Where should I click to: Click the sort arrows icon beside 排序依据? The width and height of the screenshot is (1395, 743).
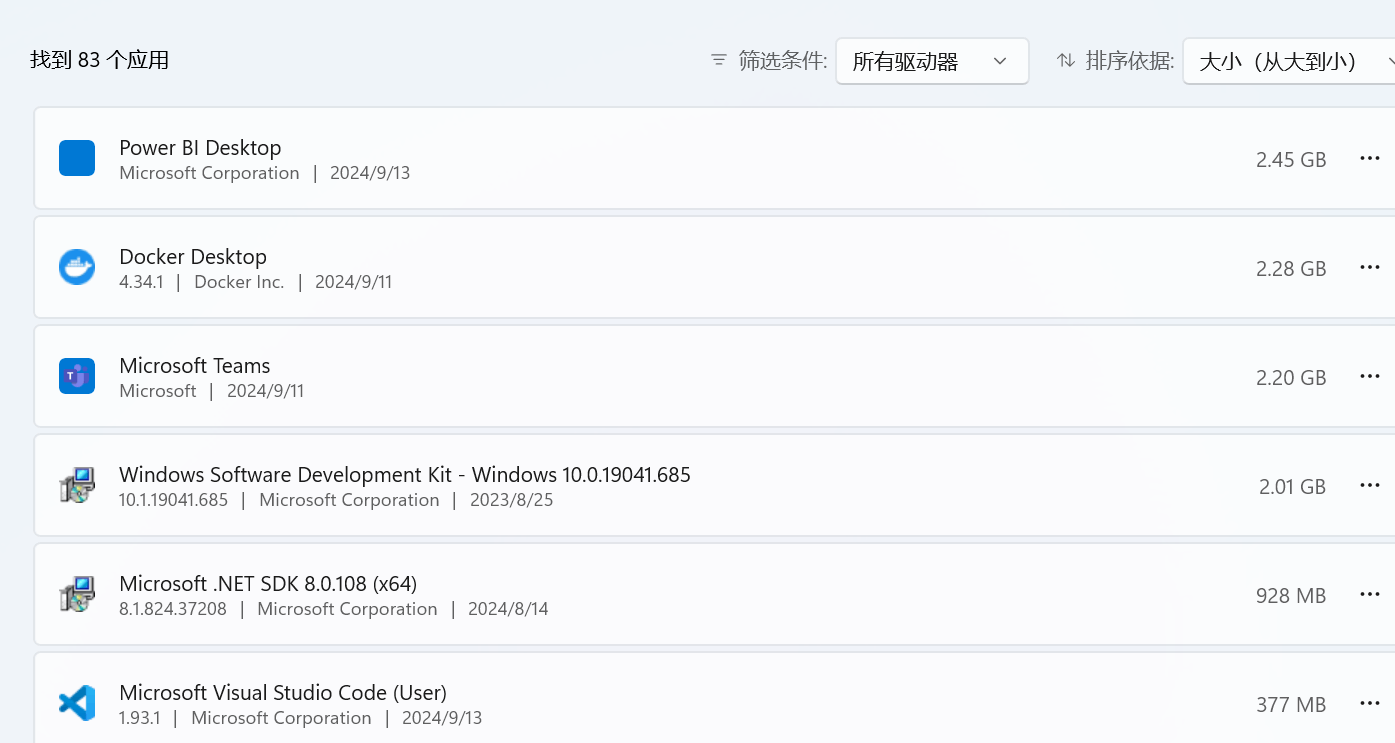click(1066, 61)
